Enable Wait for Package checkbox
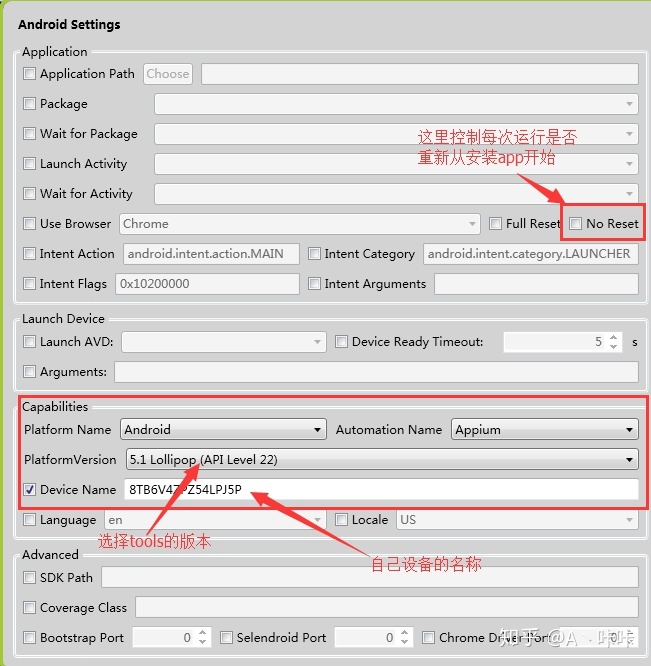651x666 pixels. 29,133
